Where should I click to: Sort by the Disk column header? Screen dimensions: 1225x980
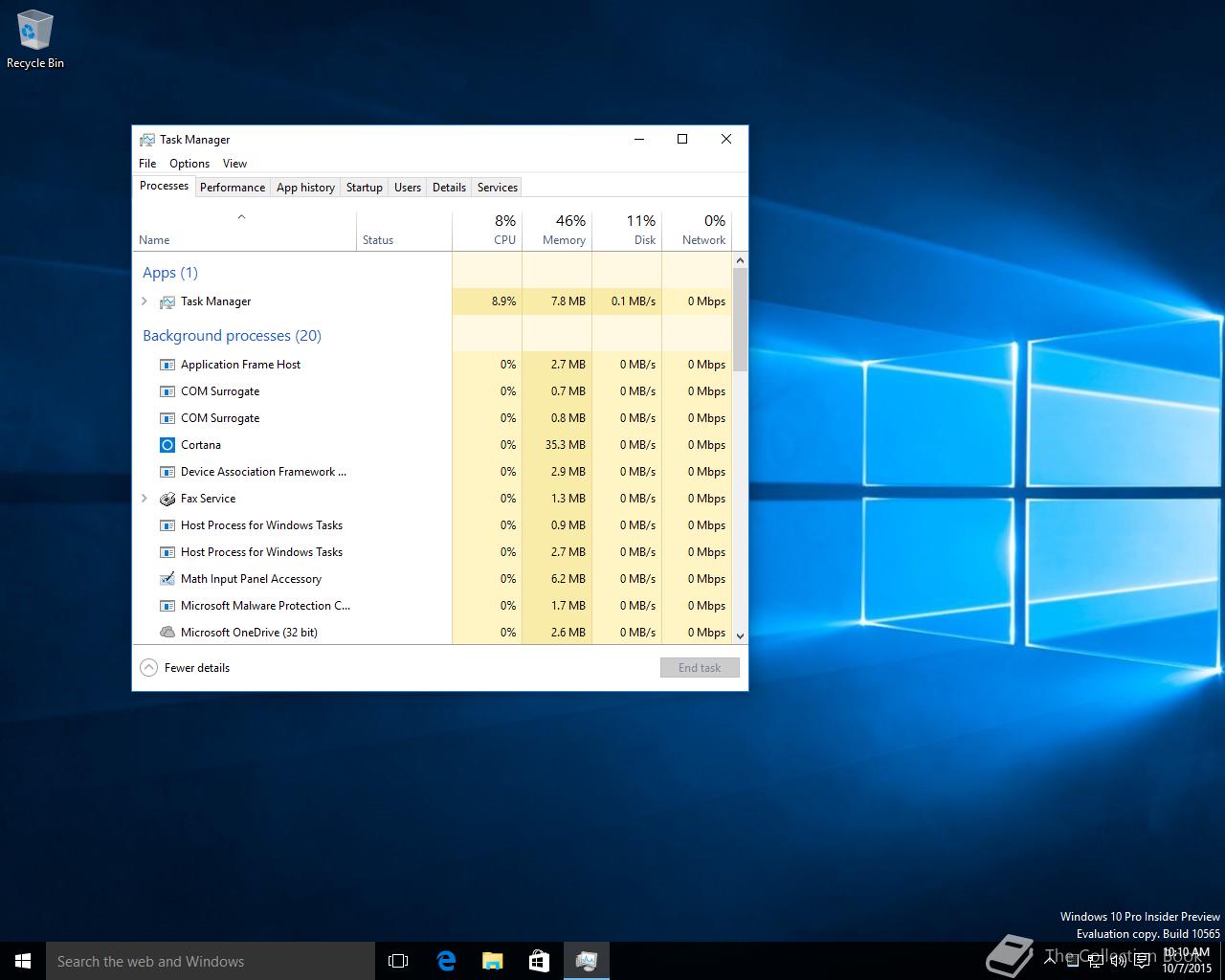[x=627, y=230]
